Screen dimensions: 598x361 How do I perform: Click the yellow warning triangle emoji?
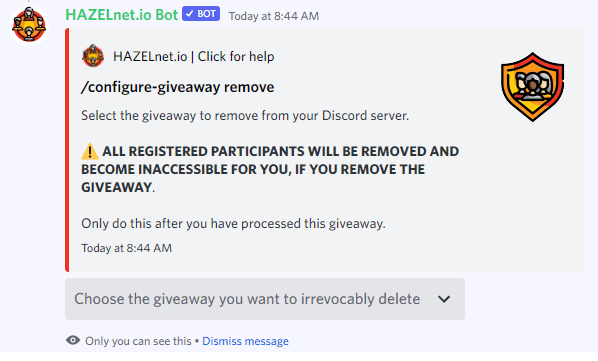[x=90, y=151]
